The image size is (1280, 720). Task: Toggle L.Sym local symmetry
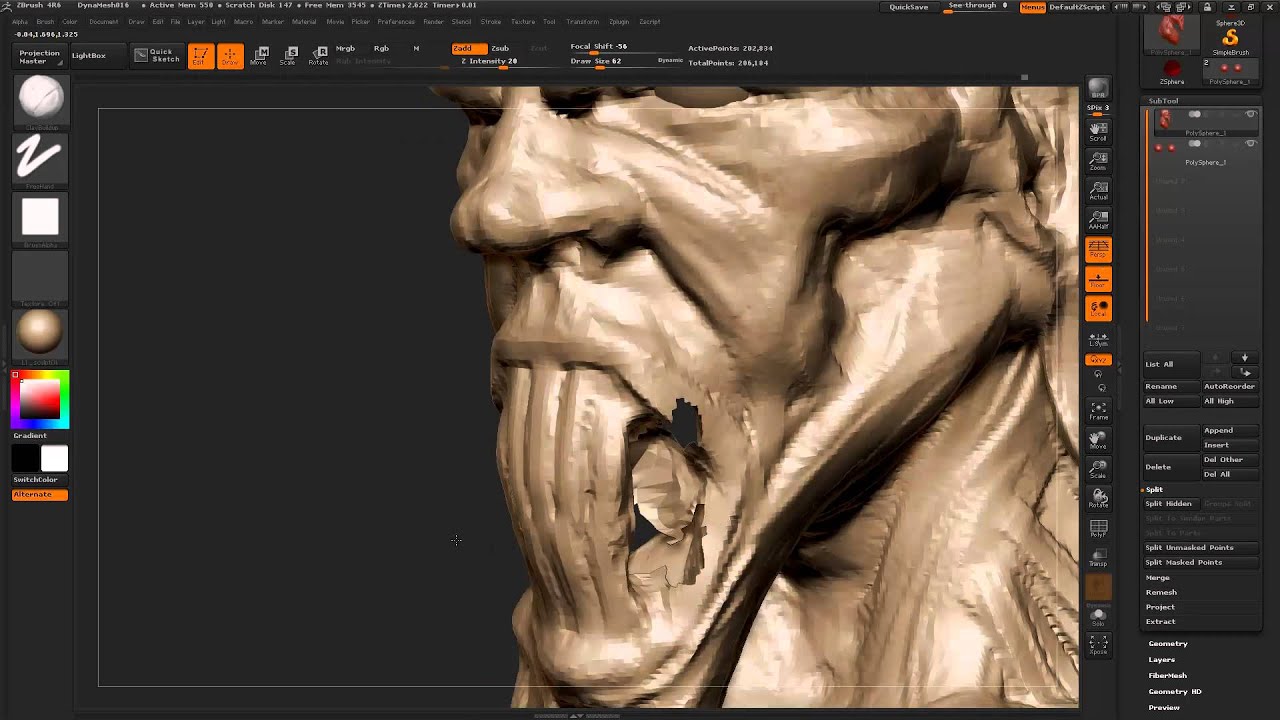pos(1098,340)
